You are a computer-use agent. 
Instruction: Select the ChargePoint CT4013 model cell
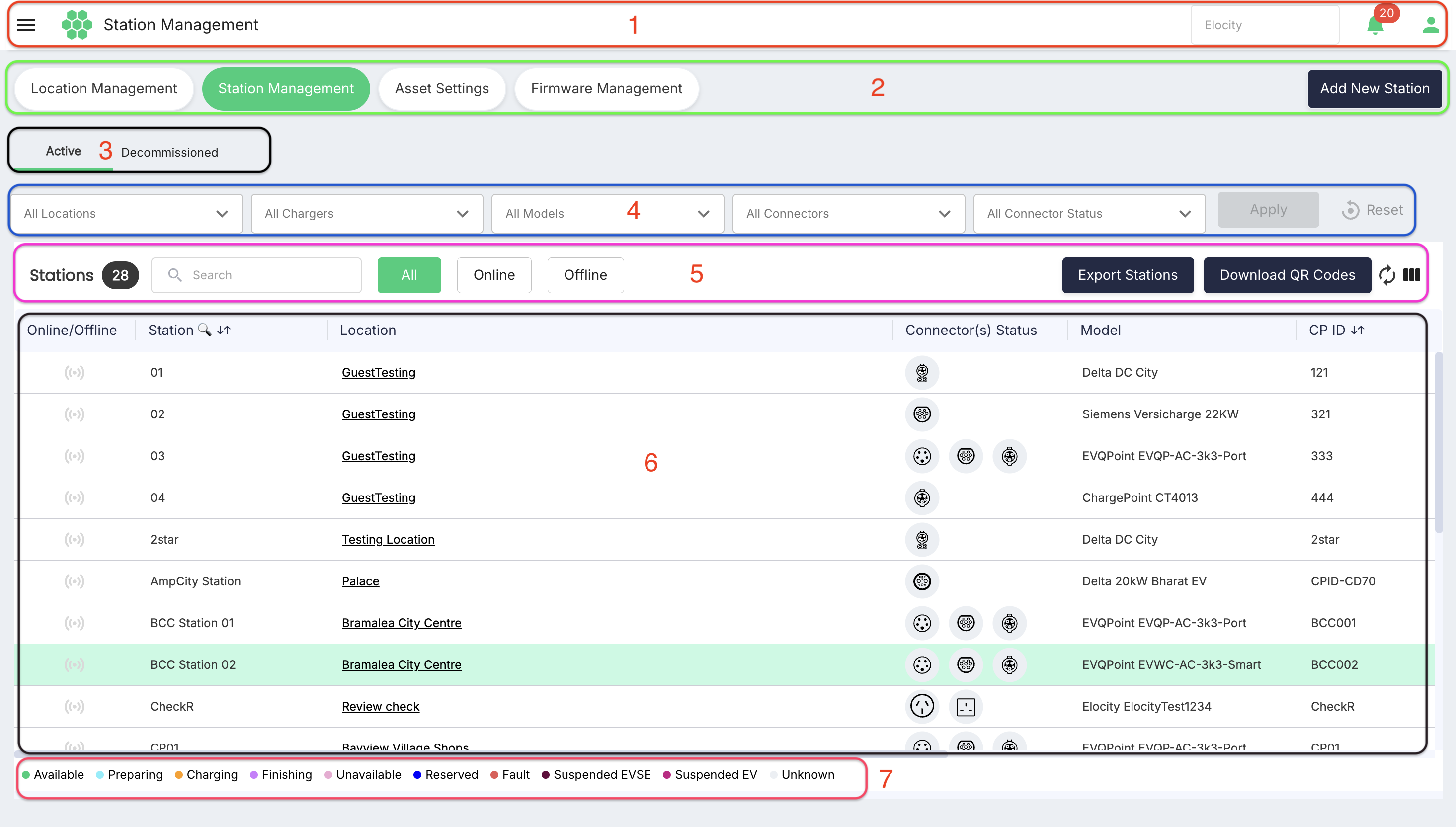point(1139,497)
